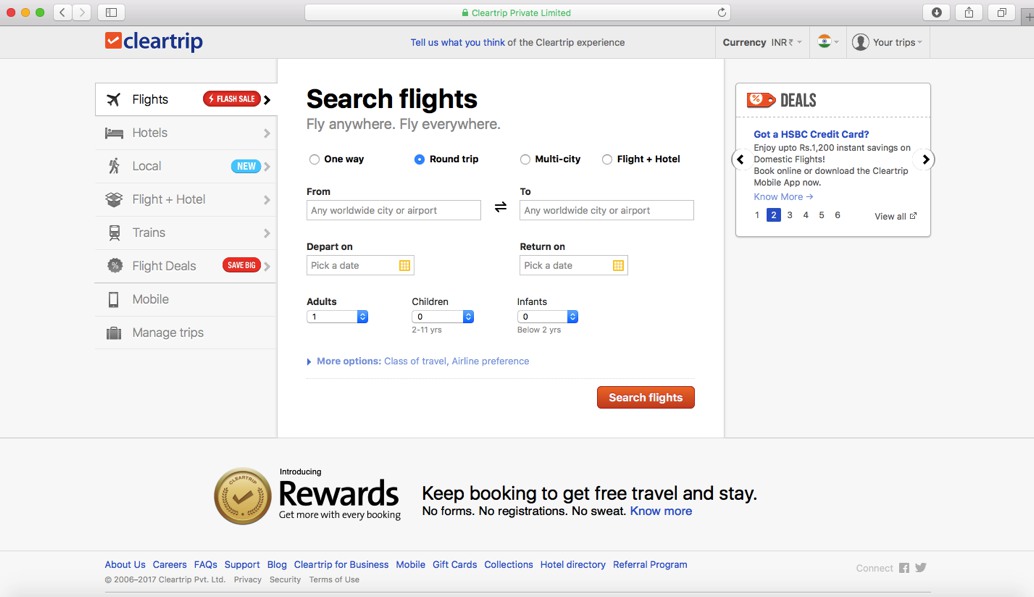Swap From and To cities arrows icon
The height and width of the screenshot is (597, 1034).
point(501,207)
